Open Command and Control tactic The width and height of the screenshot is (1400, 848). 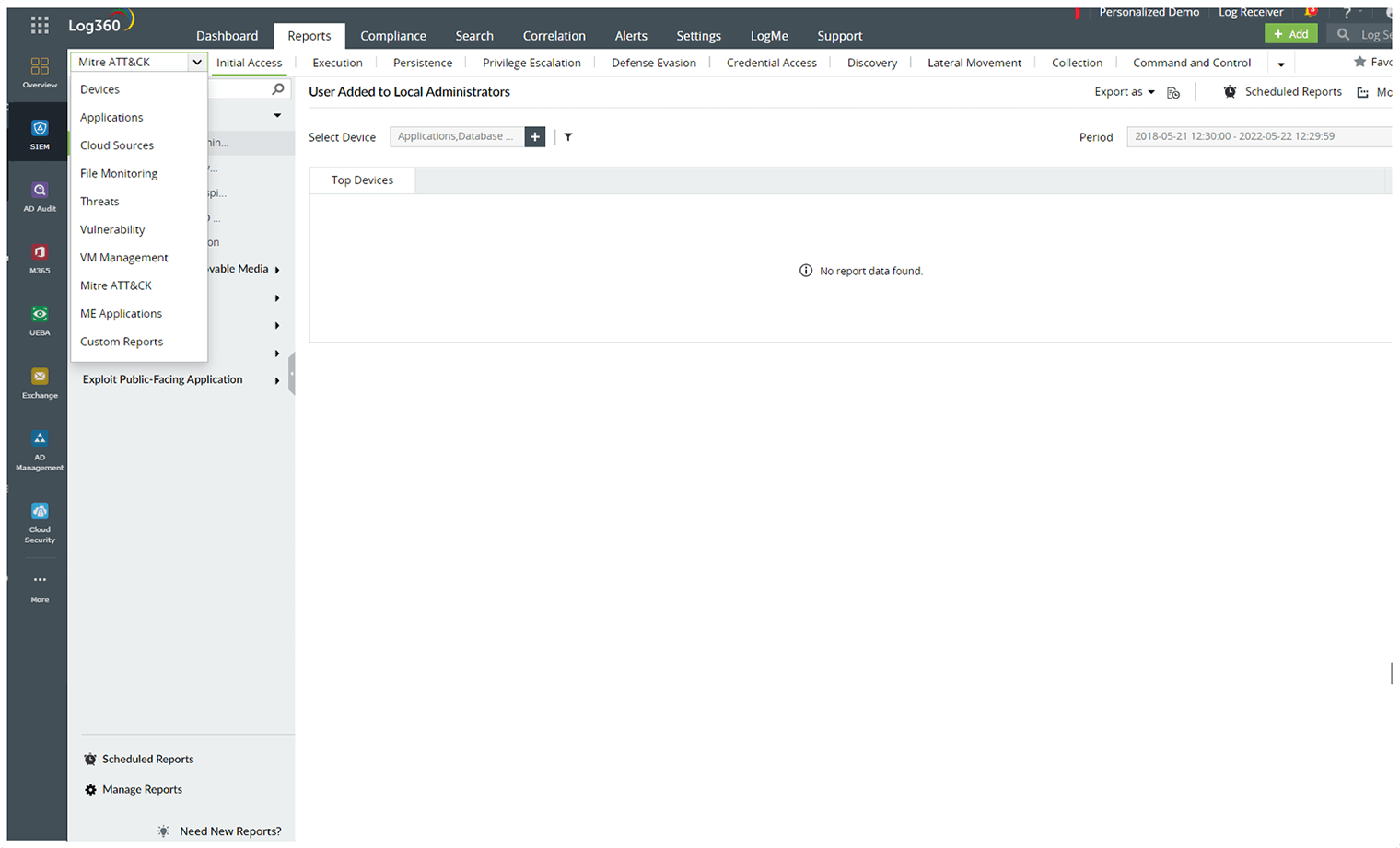1192,63
